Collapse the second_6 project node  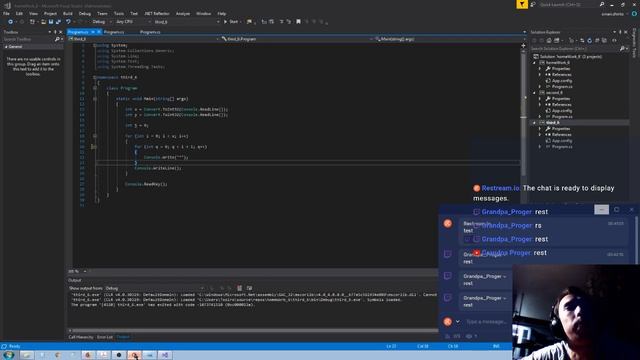click(534, 93)
